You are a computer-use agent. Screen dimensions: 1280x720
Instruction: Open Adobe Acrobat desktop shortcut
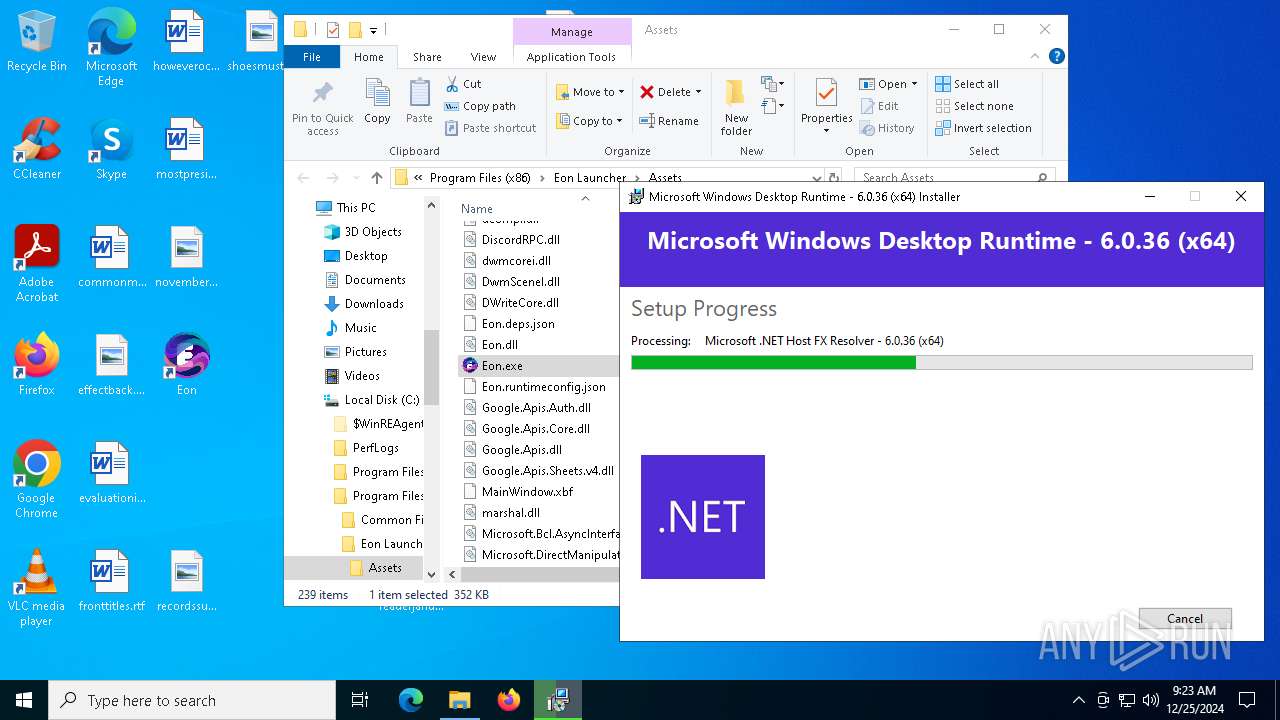pyautogui.click(x=37, y=264)
